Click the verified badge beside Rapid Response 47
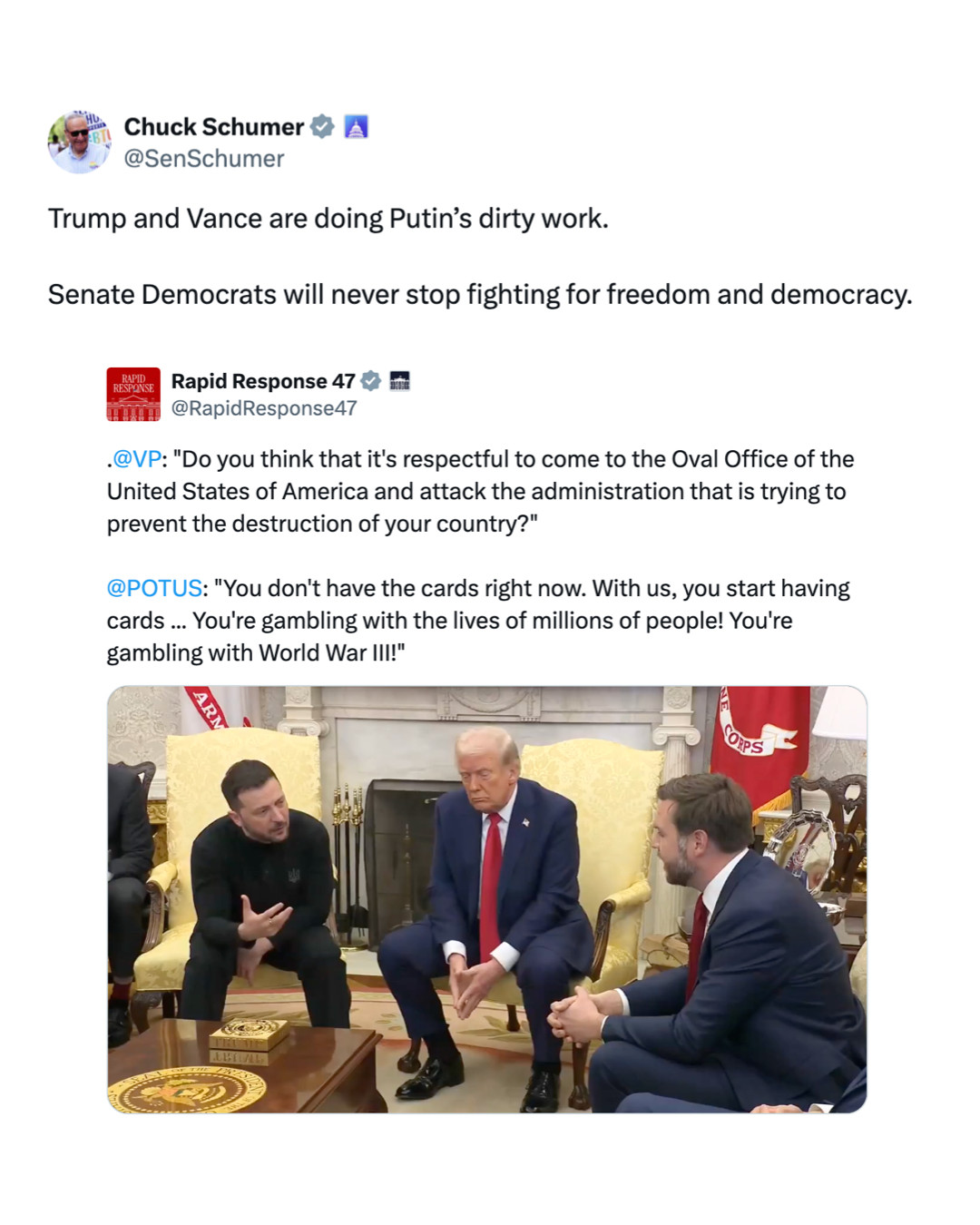Viewport: 980px width, 1225px height. point(371,381)
